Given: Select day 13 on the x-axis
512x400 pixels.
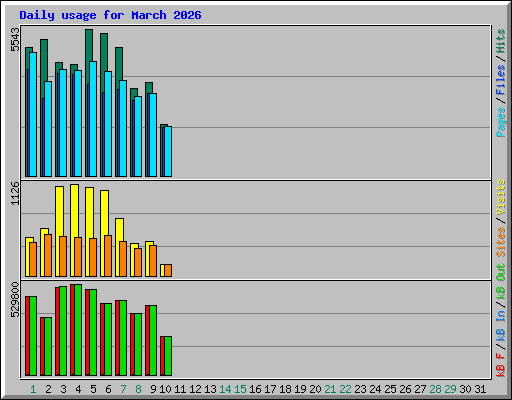Looking at the screenshot, I should [210, 389].
